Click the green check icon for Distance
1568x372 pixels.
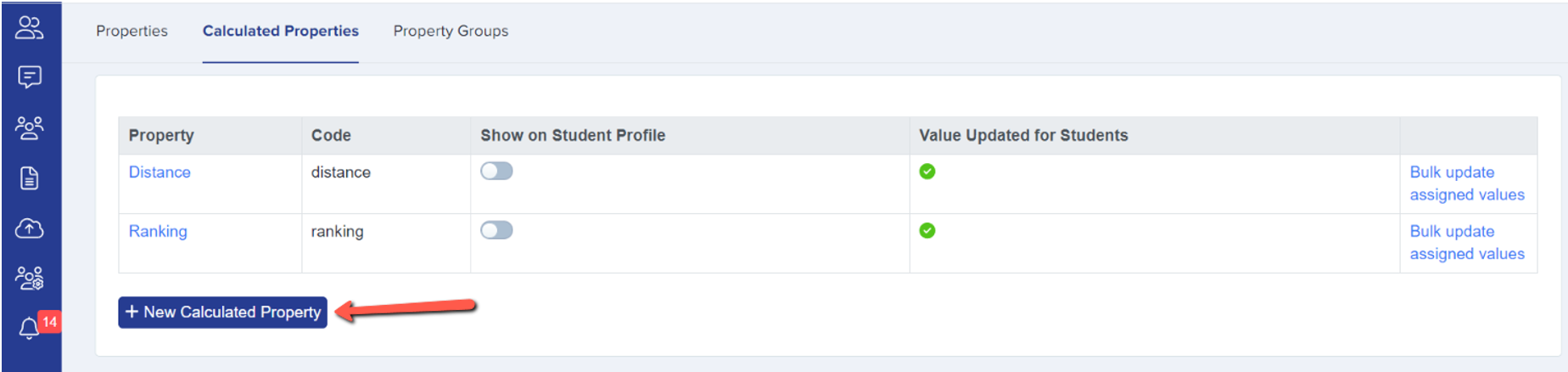(x=927, y=172)
